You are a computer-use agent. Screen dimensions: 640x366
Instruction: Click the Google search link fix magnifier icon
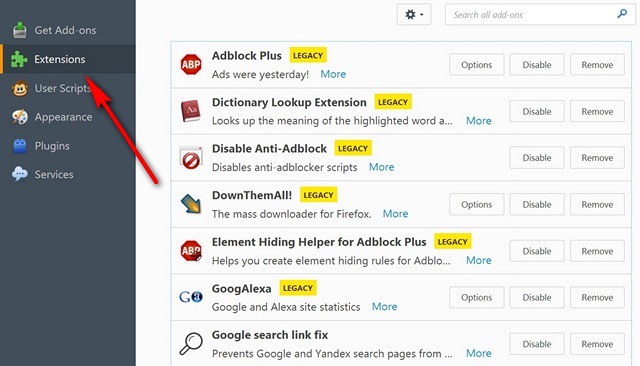[191, 344]
